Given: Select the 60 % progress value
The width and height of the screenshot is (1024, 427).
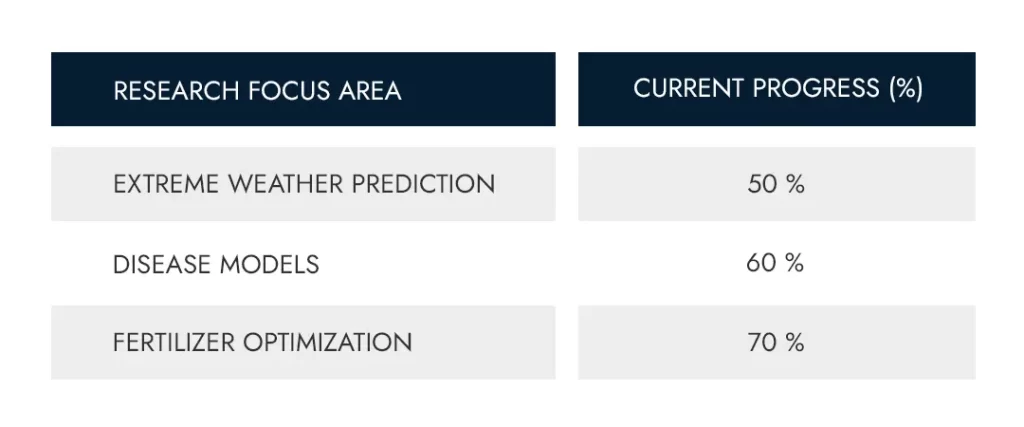Looking at the screenshot, I should click(x=776, y=263).
